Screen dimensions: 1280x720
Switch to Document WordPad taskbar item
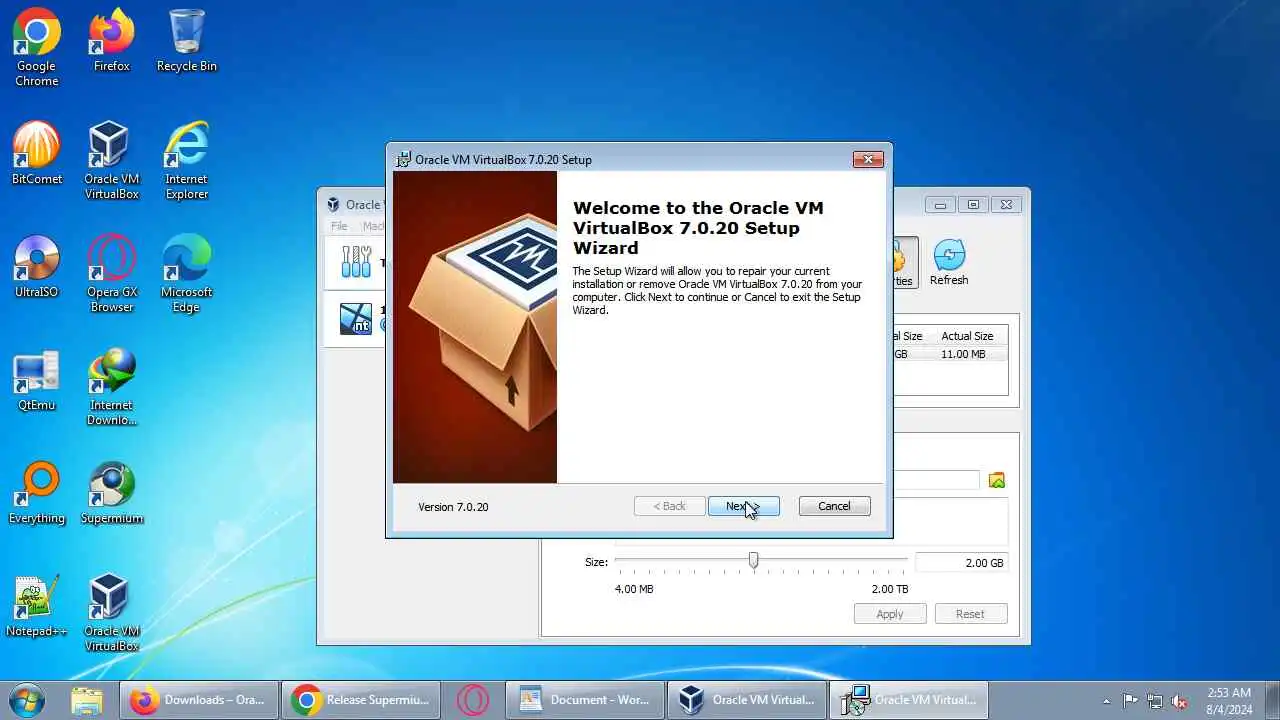[x=584, y=700]
